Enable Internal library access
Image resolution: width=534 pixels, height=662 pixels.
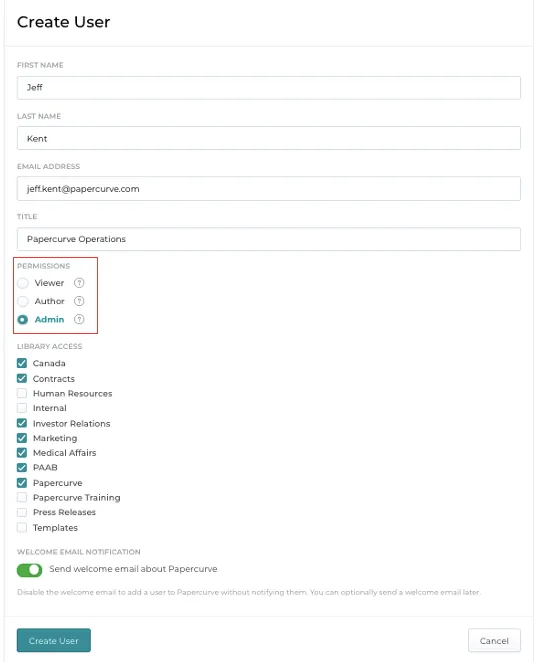[x=22, y=408]
